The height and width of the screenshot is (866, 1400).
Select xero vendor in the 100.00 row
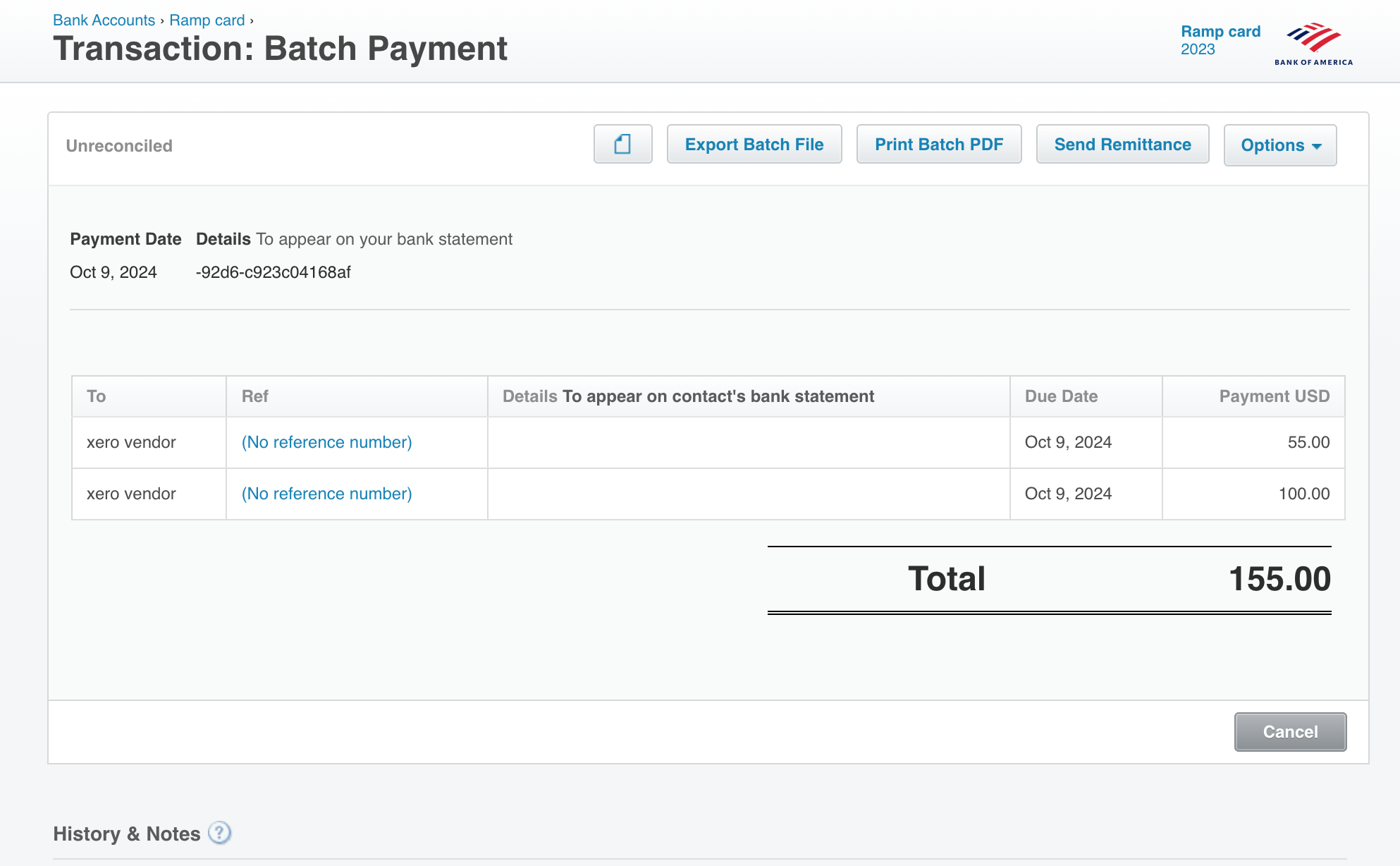131,494
